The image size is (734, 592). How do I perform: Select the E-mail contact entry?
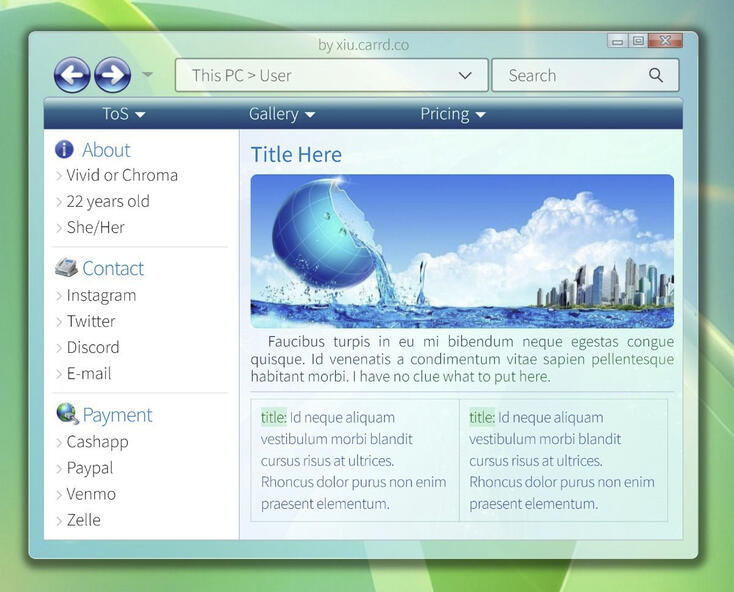point(88,373)
